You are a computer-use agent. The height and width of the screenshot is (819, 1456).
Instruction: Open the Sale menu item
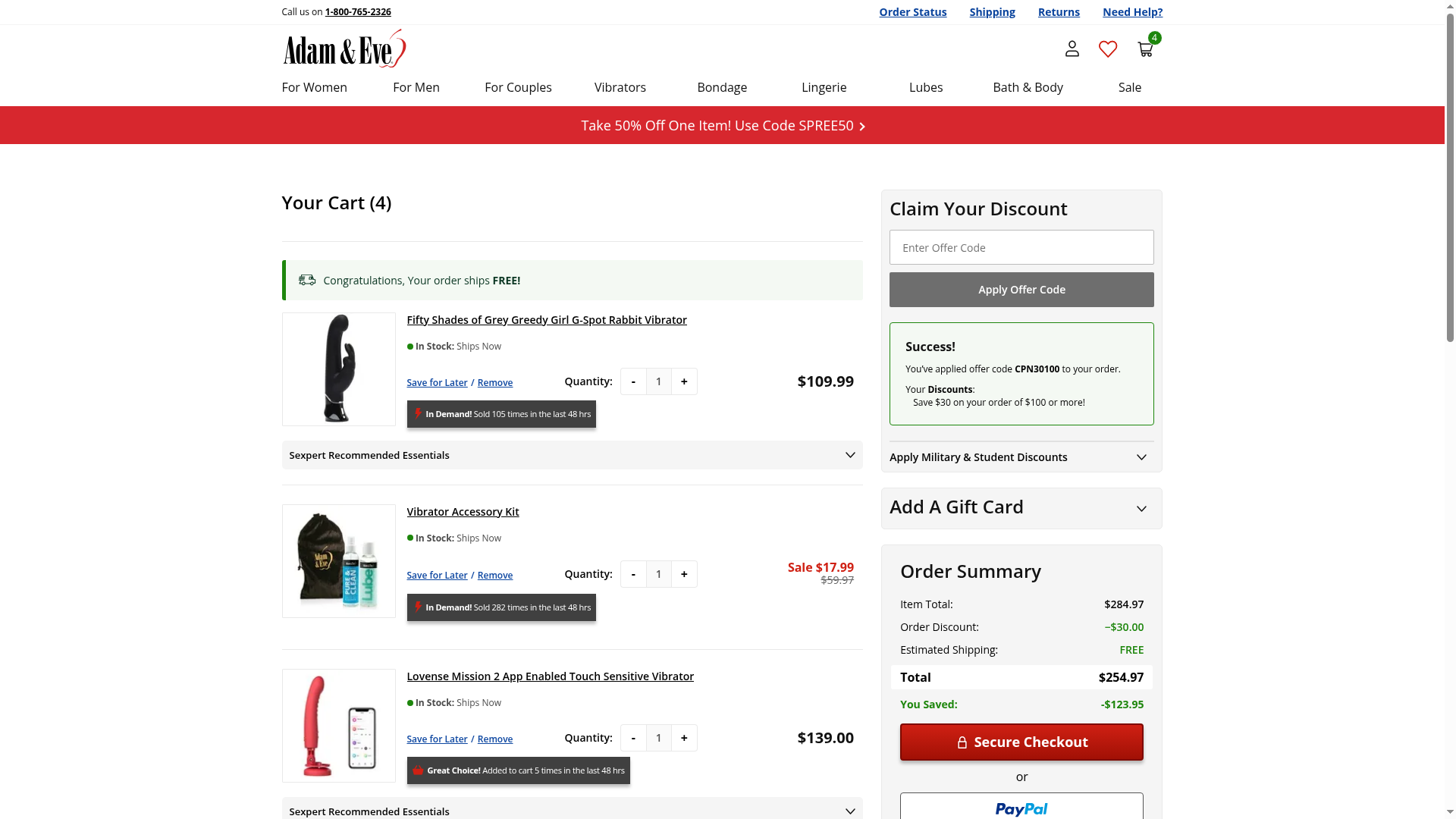click(x=1129, y=87)
